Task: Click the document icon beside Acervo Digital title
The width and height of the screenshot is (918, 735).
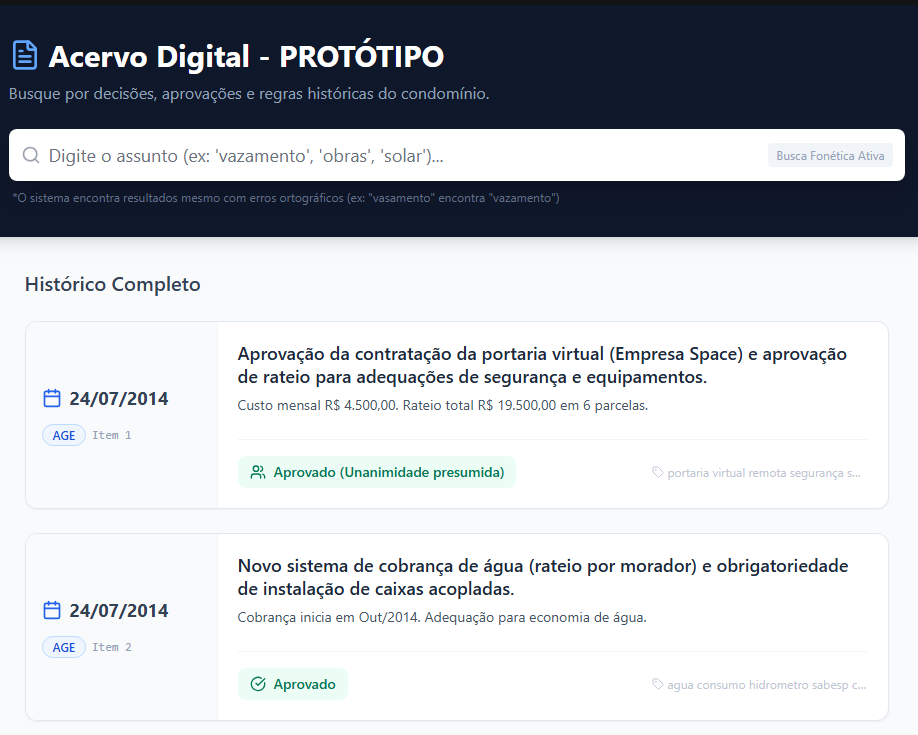Action: pyautogui.click(x=25, y=56)
